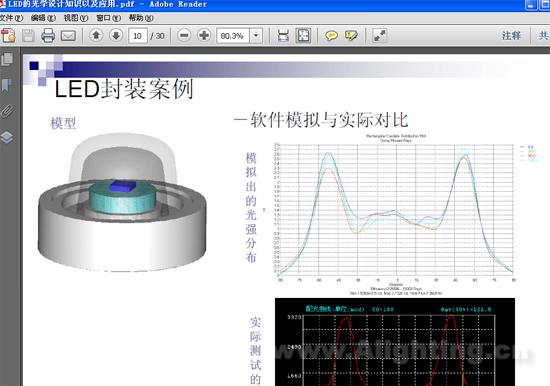Open the 注释 comments panel
The width and height of the screenshot is (550, 386).
pyautogui.click(x=511, y=36)
